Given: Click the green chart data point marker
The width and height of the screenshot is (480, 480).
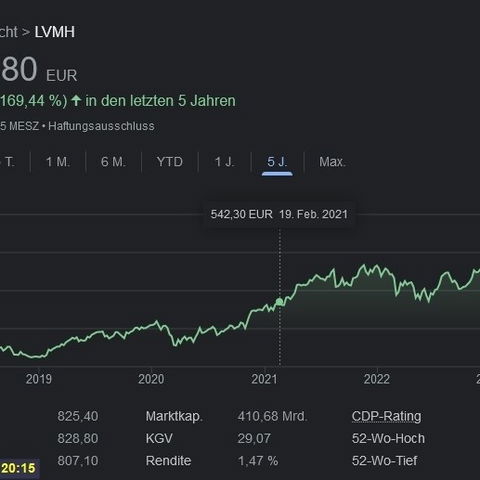Looking at the screenshot, I should point(279,302).
